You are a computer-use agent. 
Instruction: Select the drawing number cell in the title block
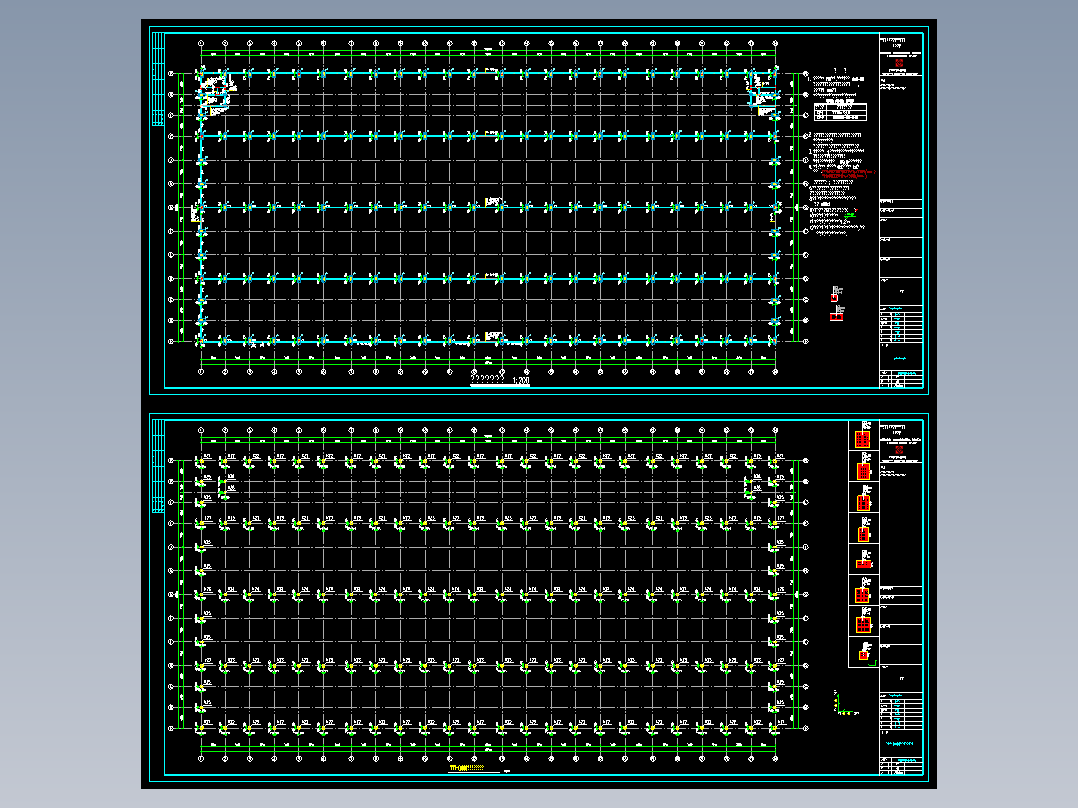pyautogui.click(x=905, y=373)
